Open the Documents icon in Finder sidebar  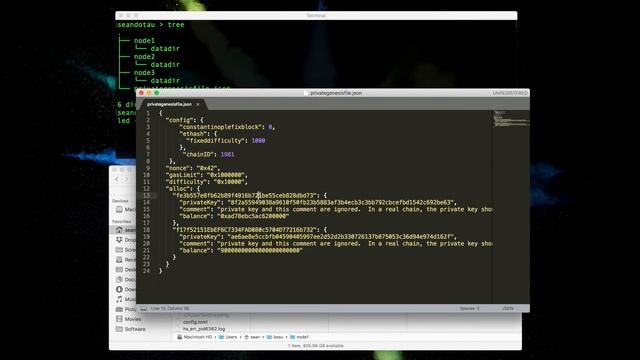pos(119,280)
